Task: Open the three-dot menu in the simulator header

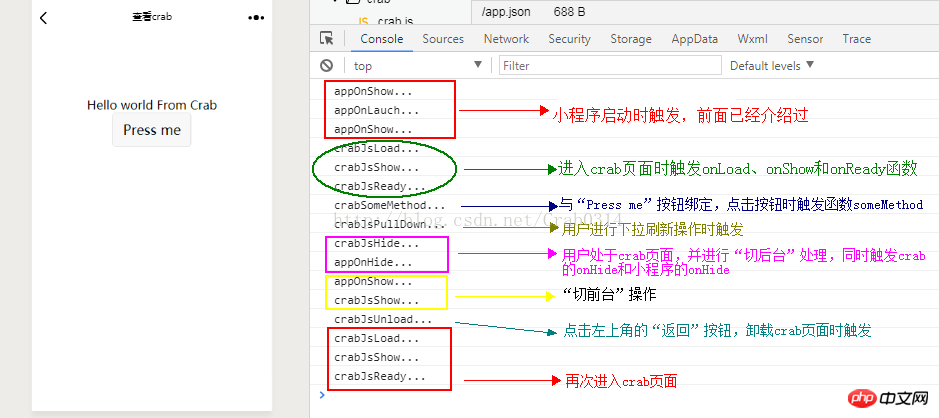Action: (256, 18)
